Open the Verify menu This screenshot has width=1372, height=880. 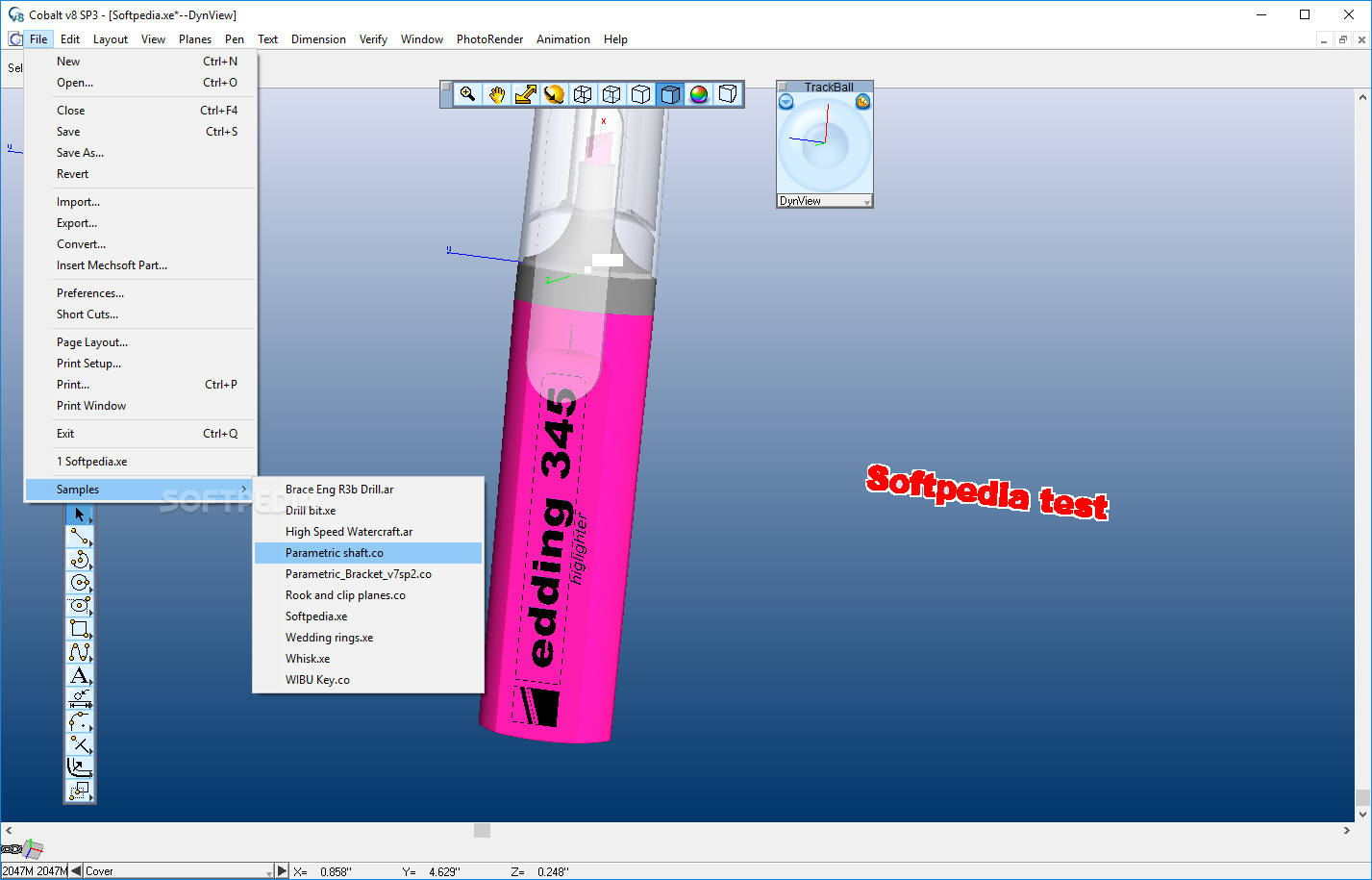coord(373,39)
